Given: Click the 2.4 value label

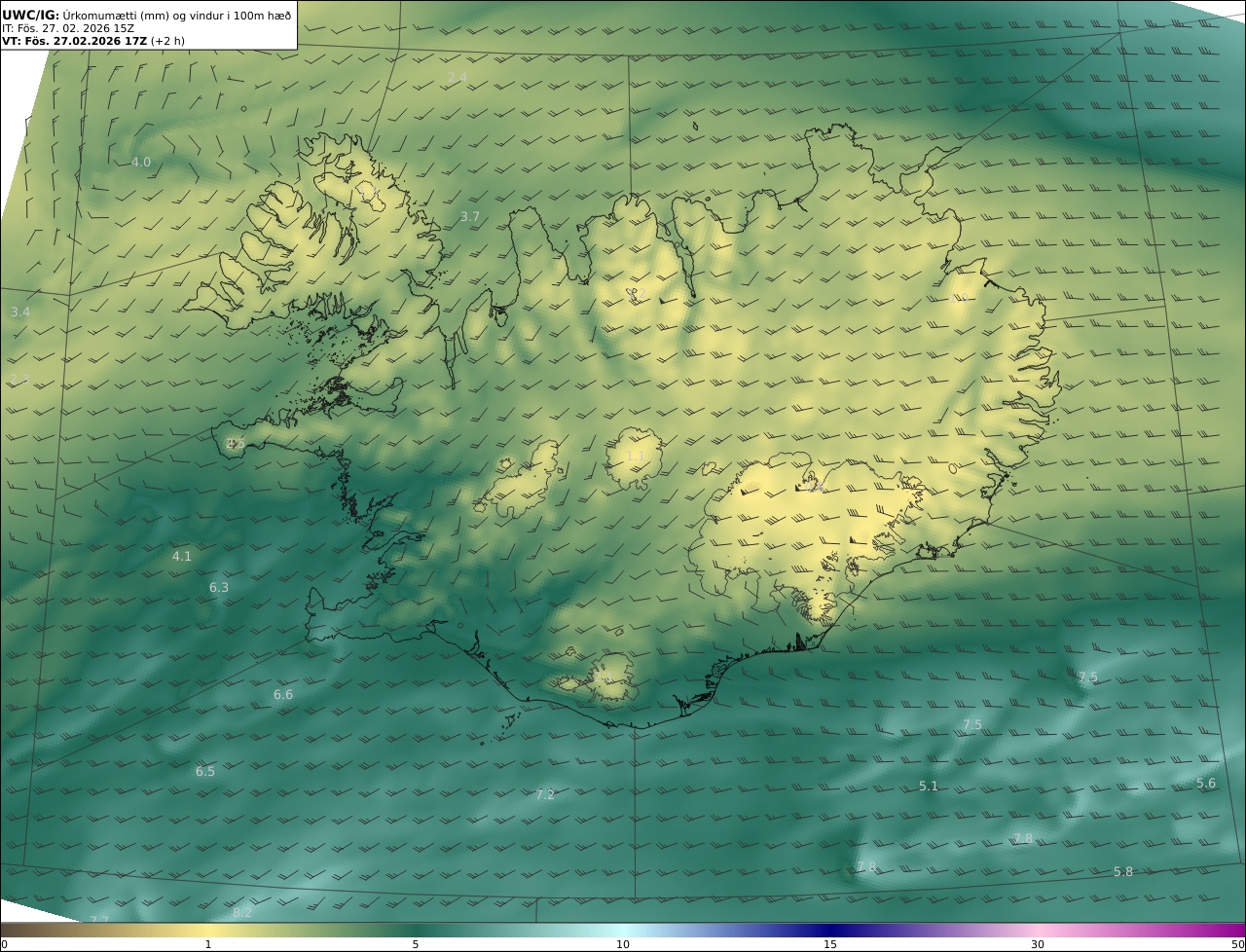Looking at the screenshot, I should (458, 77).
